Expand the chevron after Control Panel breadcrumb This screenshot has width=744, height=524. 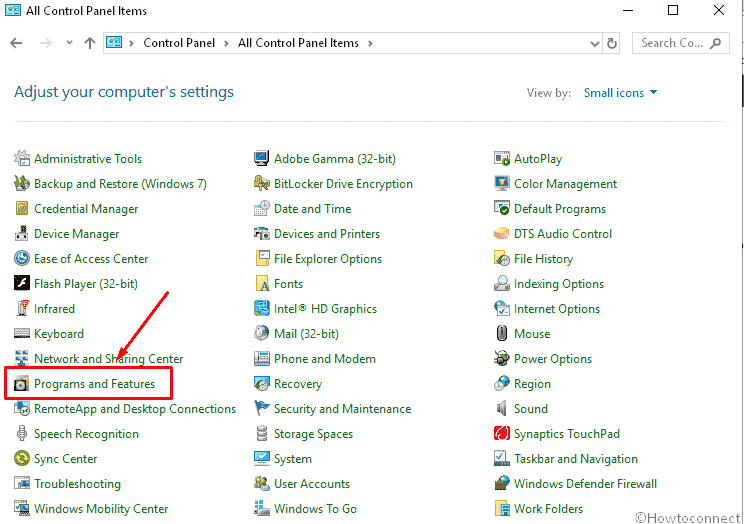click(226, 44)
